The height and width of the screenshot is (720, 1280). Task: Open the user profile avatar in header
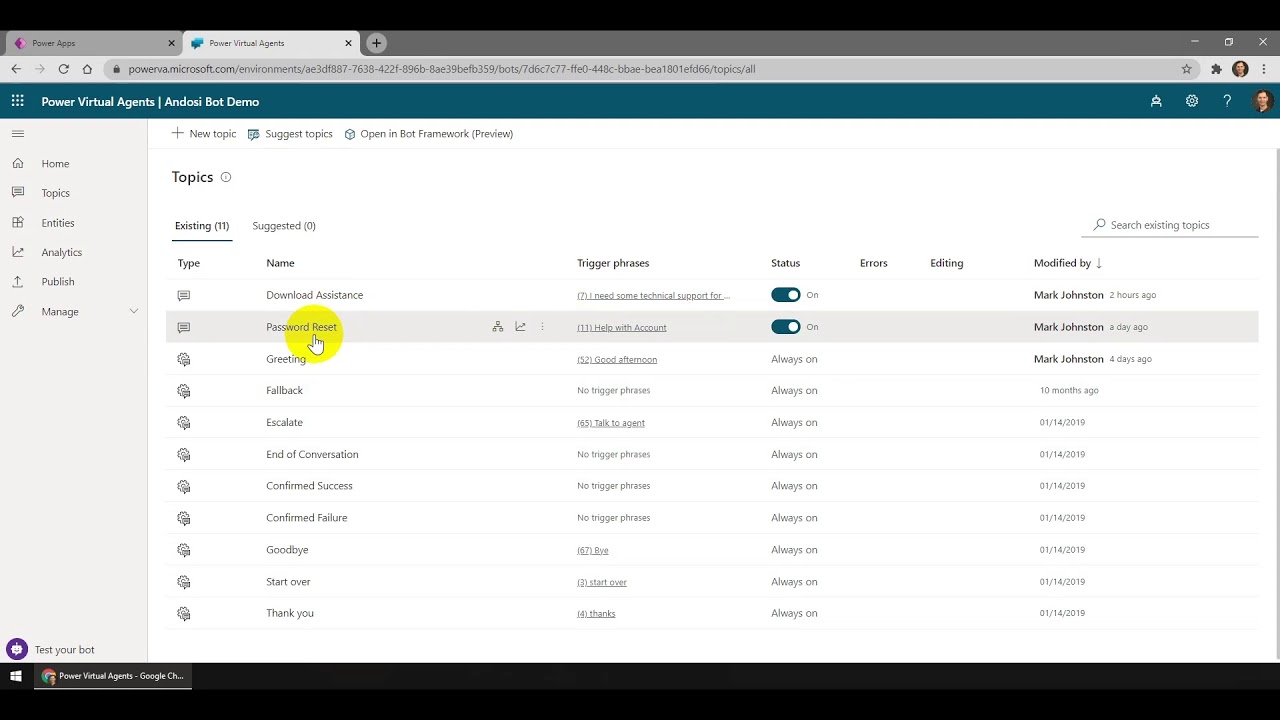(1261, 101)
